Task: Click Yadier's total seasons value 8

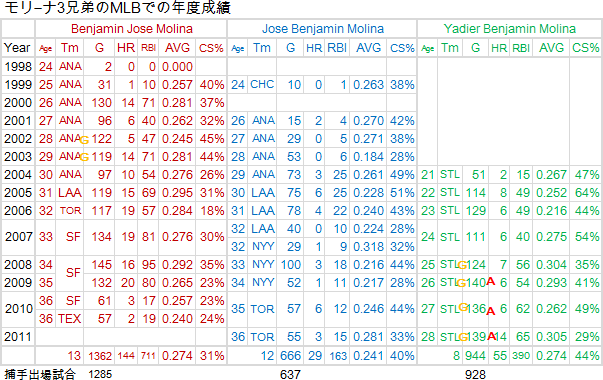Action: pos(456,356)
